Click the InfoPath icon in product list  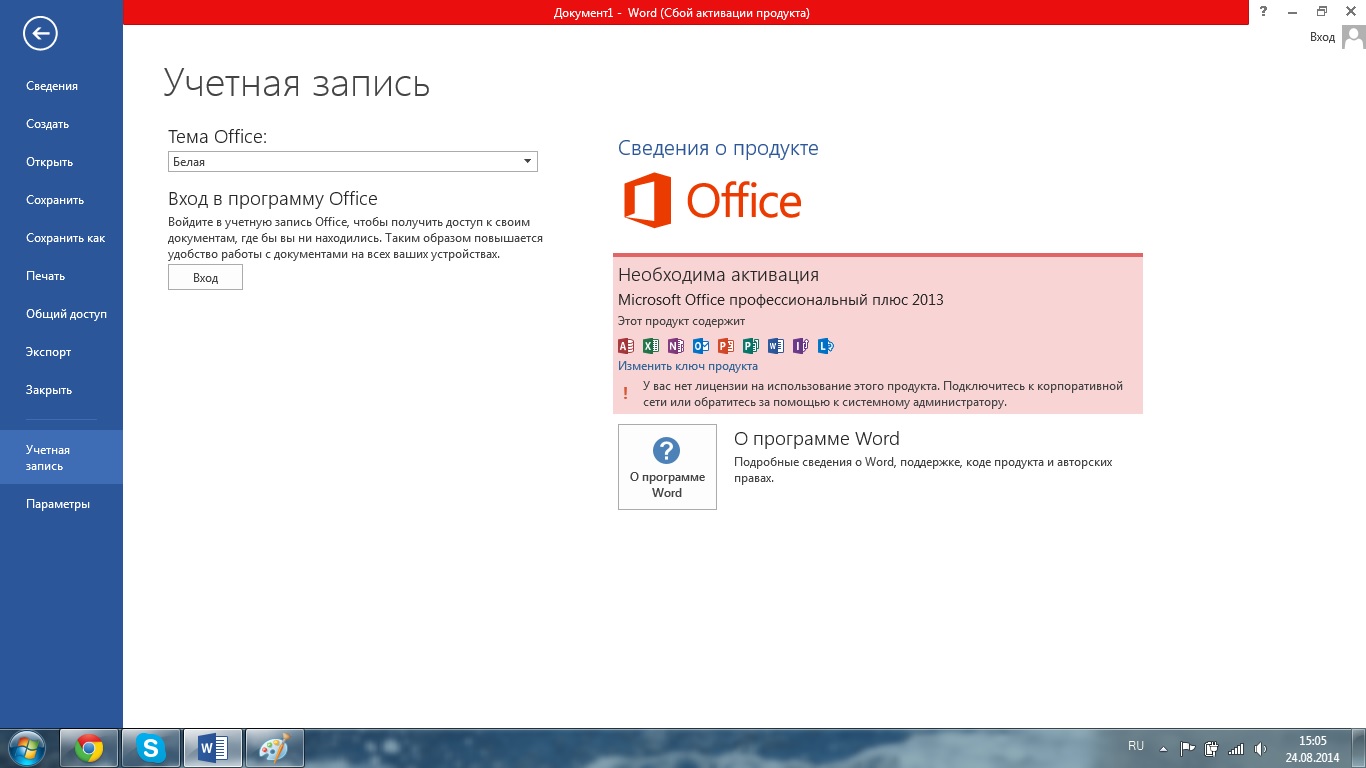[801, 346]
